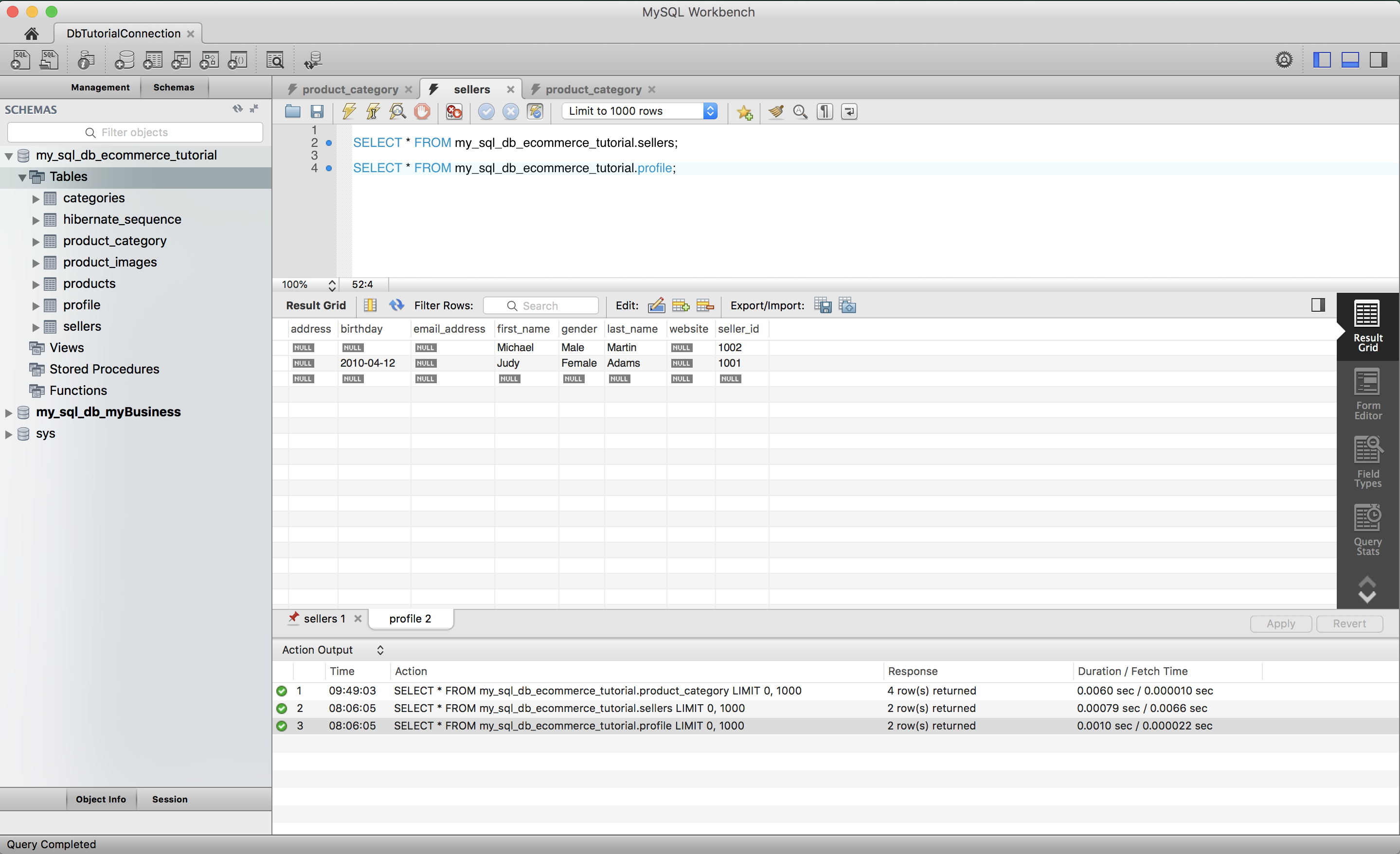The height and width of the screenshot is (854, 1400).
Task: Open the Limit to 1000 rows dropdown
Action: (710, 111)
